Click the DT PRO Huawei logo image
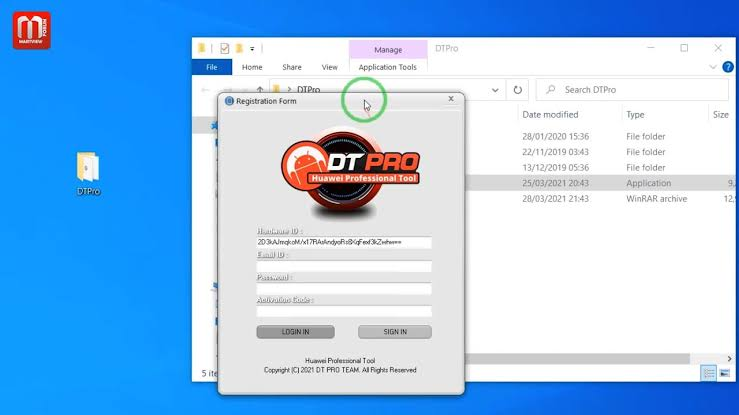Image resolution: width=739 pixels, height=415 pixels. pyautogui.click(x=349, y=174)
